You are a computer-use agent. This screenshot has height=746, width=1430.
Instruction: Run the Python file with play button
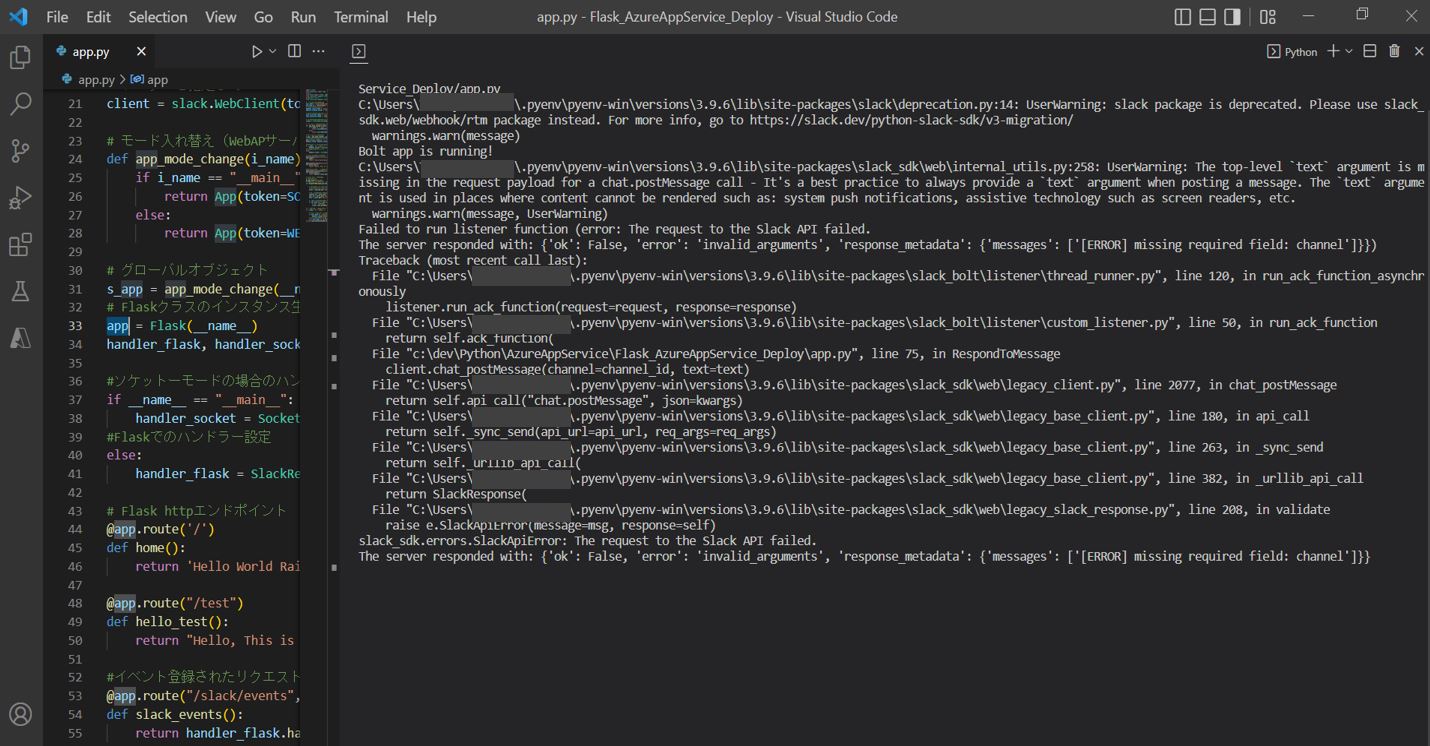[257, 51]
